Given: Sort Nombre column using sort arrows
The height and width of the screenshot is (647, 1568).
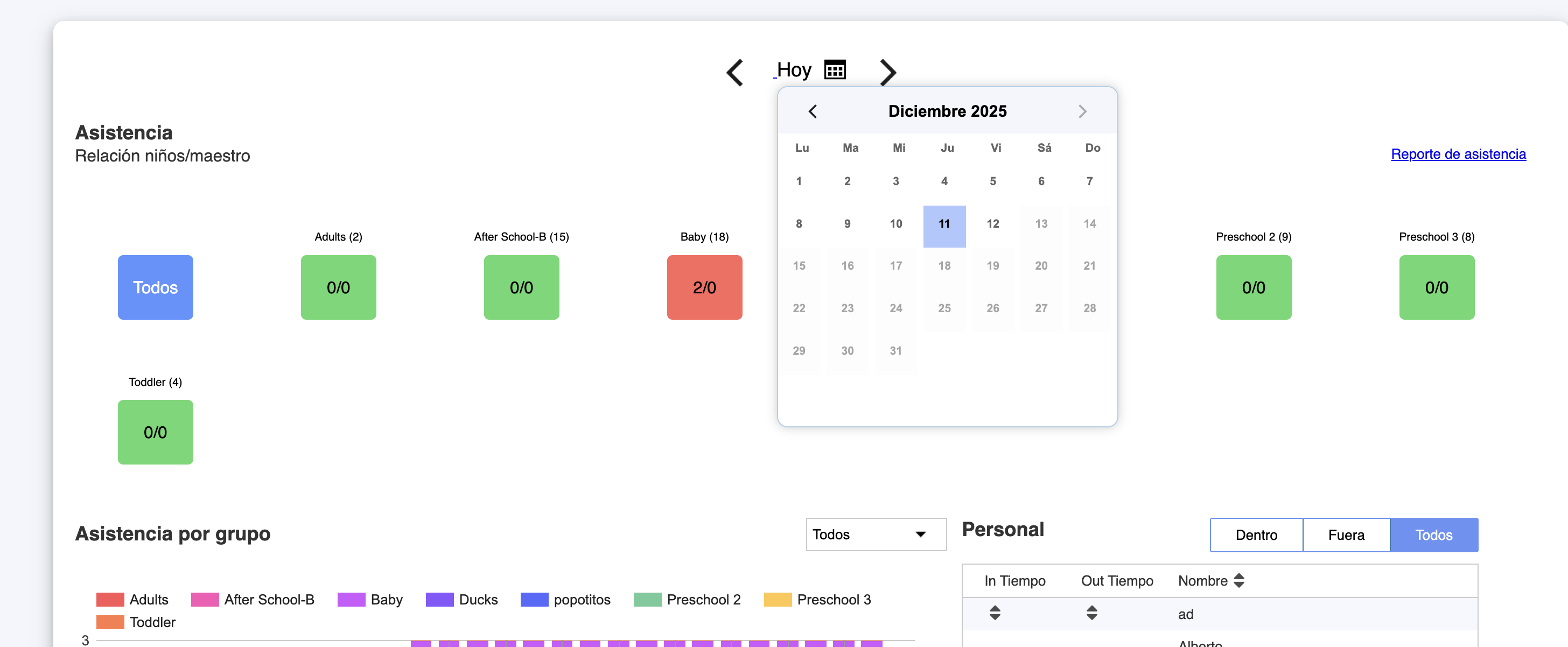Looking at the screenshot, I should point(1238,580).
